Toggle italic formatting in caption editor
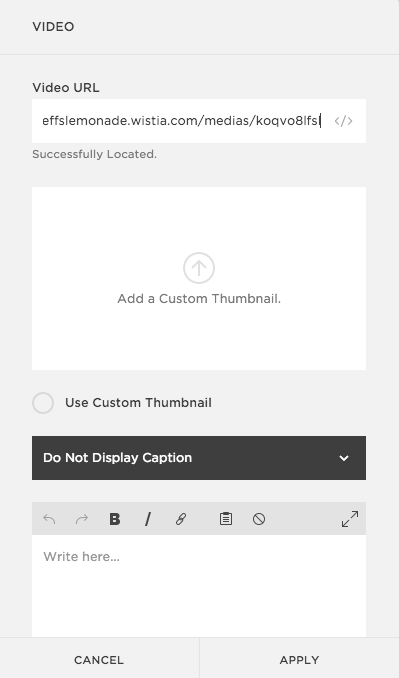The width and height of the screenshot is (399, 678). 147,518
